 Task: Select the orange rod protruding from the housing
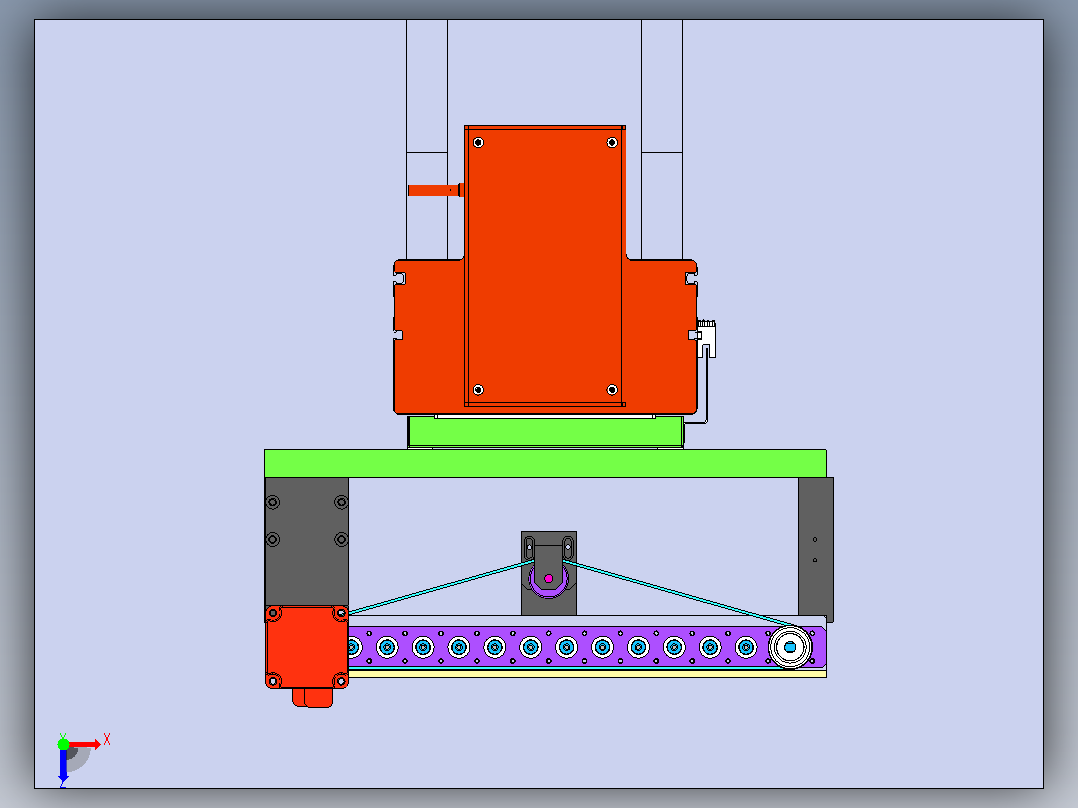[434, 190]
